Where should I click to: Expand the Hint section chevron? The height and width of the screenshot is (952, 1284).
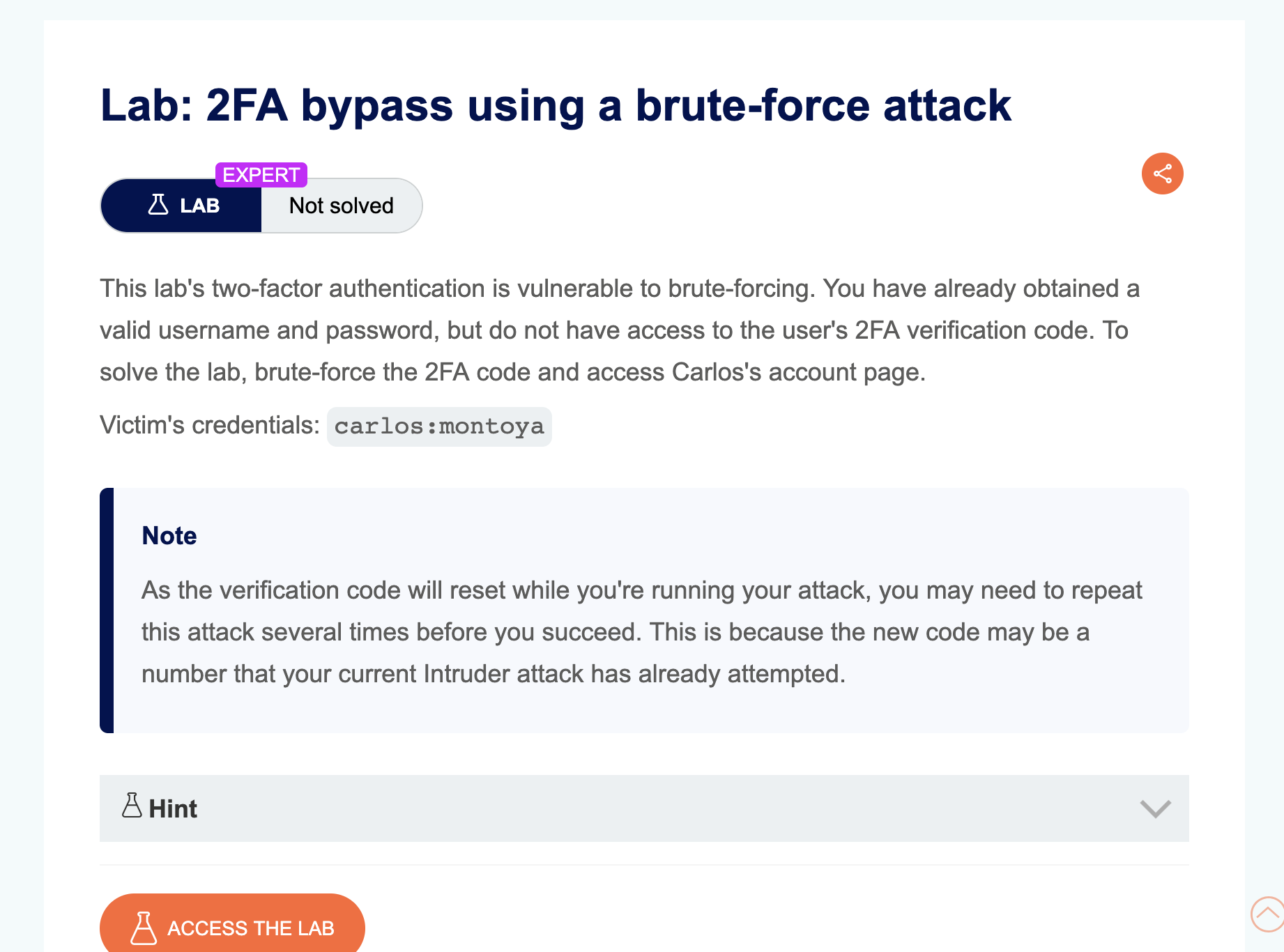click(x=1155, y=808)
